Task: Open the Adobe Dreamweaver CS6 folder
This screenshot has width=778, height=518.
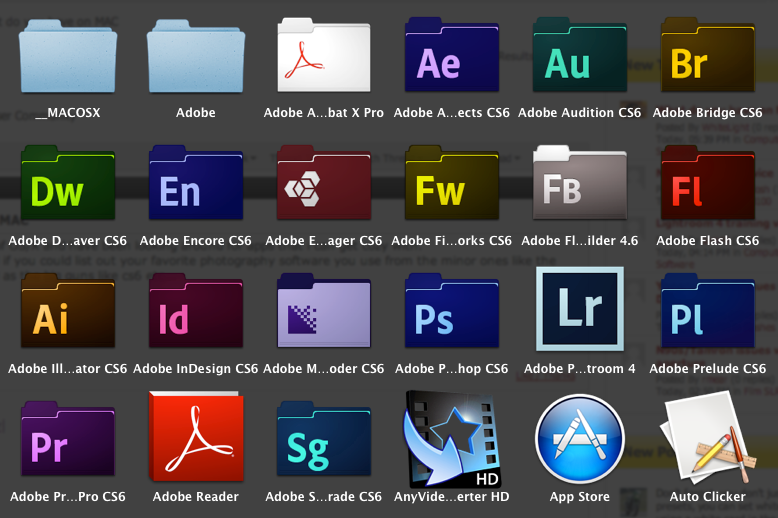Action: (67, 187)
